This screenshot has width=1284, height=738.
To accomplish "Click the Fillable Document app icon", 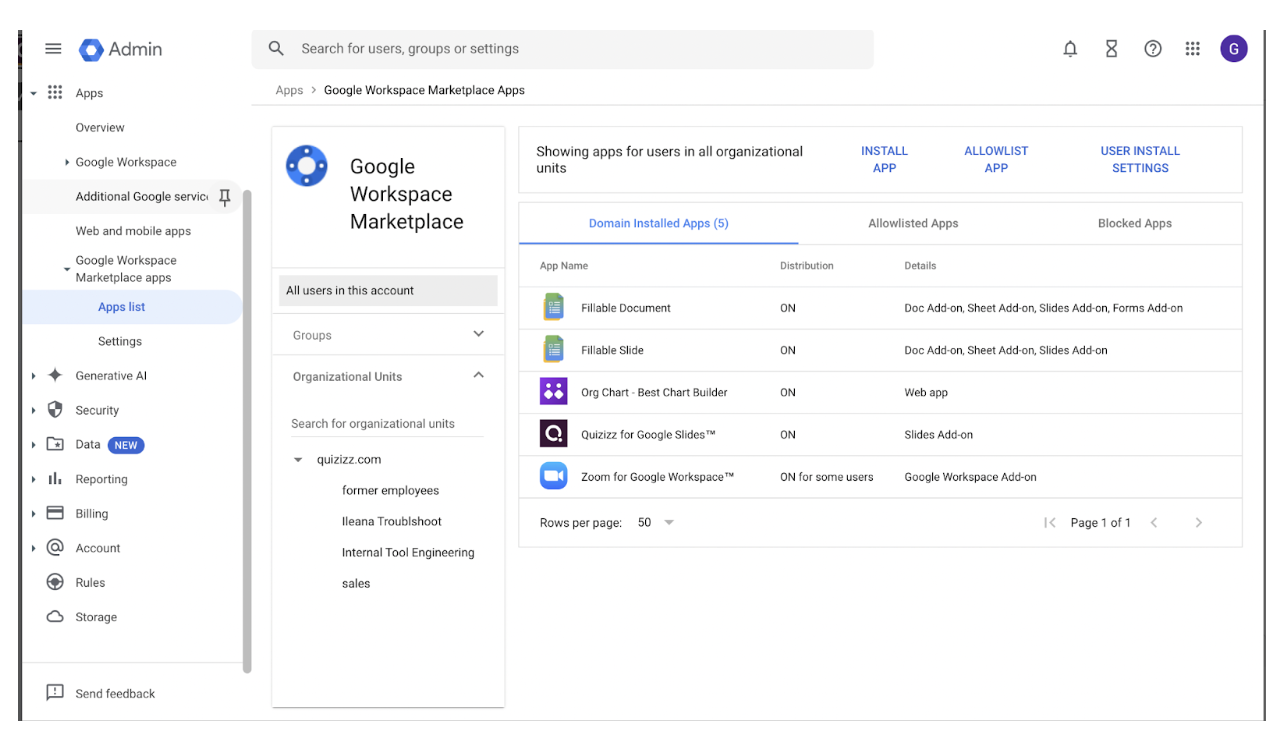I will click(x=553, y=307).
